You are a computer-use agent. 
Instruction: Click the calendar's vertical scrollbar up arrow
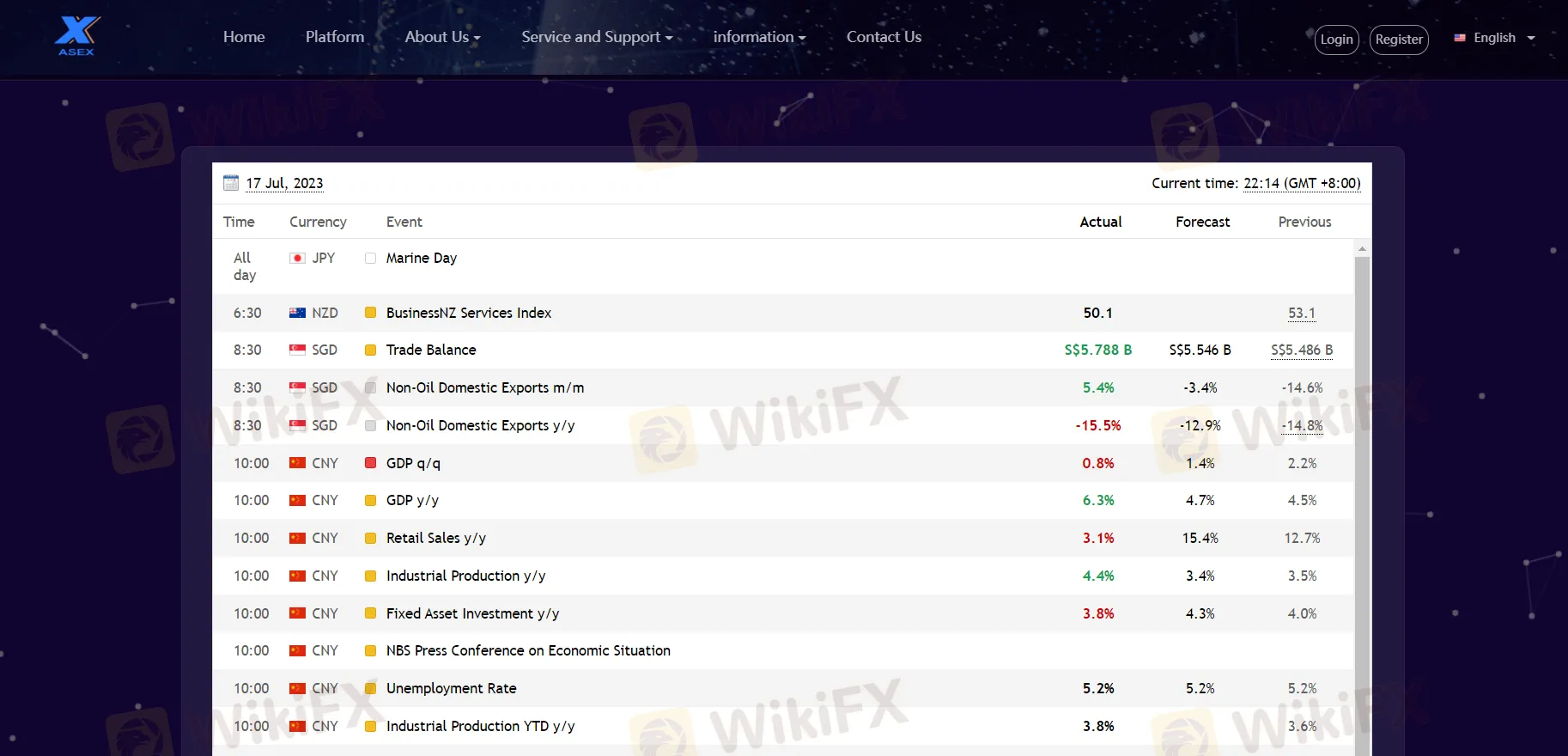[1362, 249]
